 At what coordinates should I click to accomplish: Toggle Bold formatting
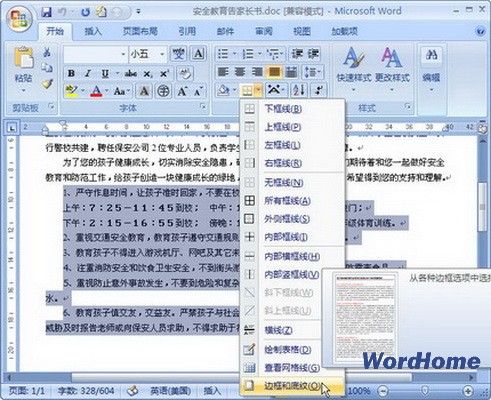click(71, 73)
